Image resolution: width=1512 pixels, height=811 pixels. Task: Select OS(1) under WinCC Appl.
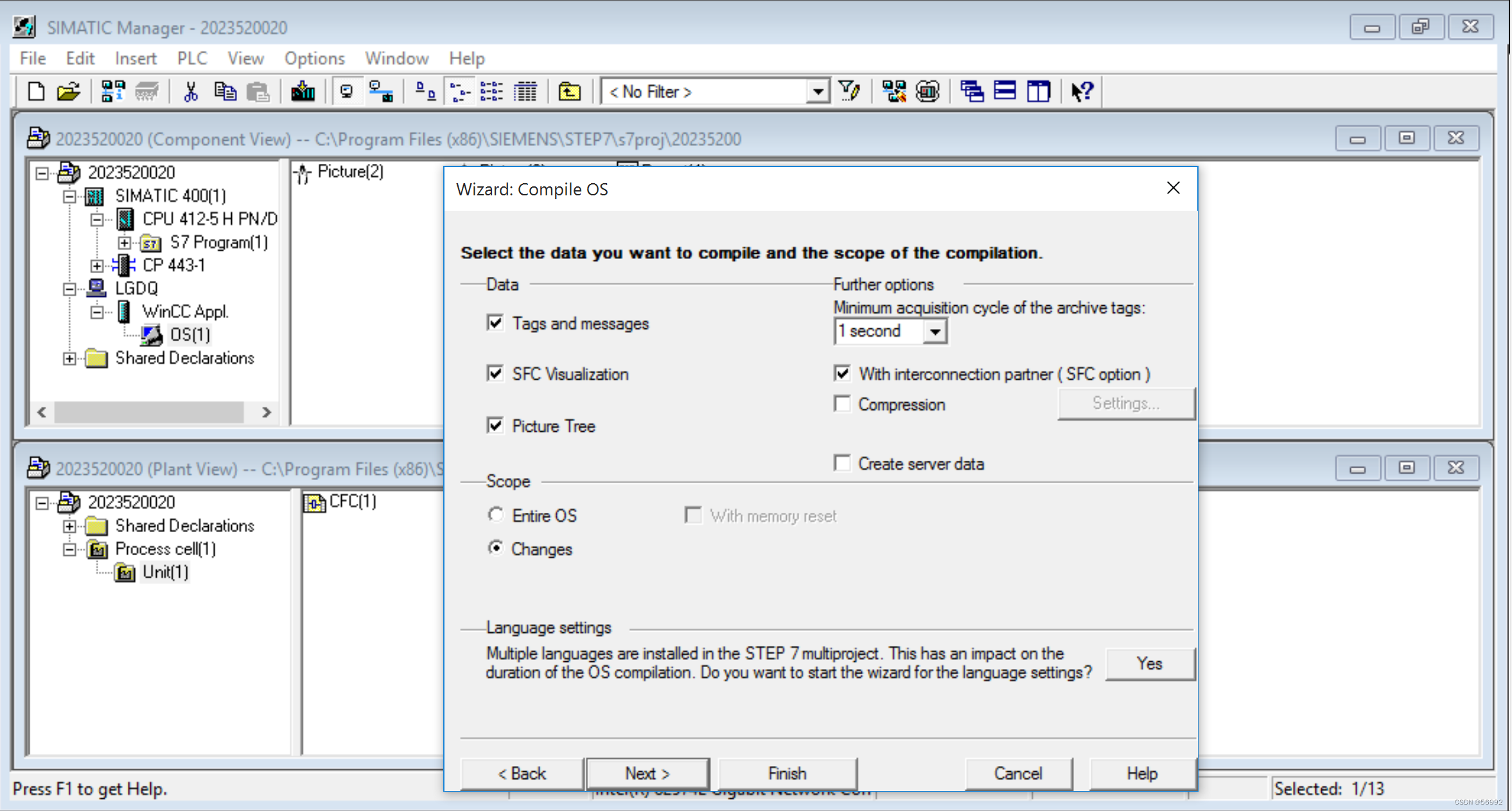[x=189, y=334]
